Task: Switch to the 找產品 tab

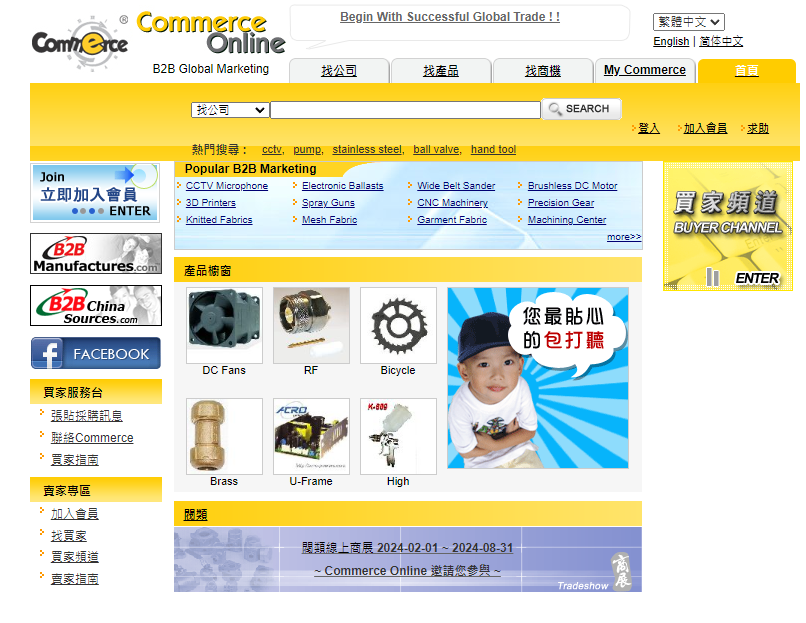Action: click(440, 71)
